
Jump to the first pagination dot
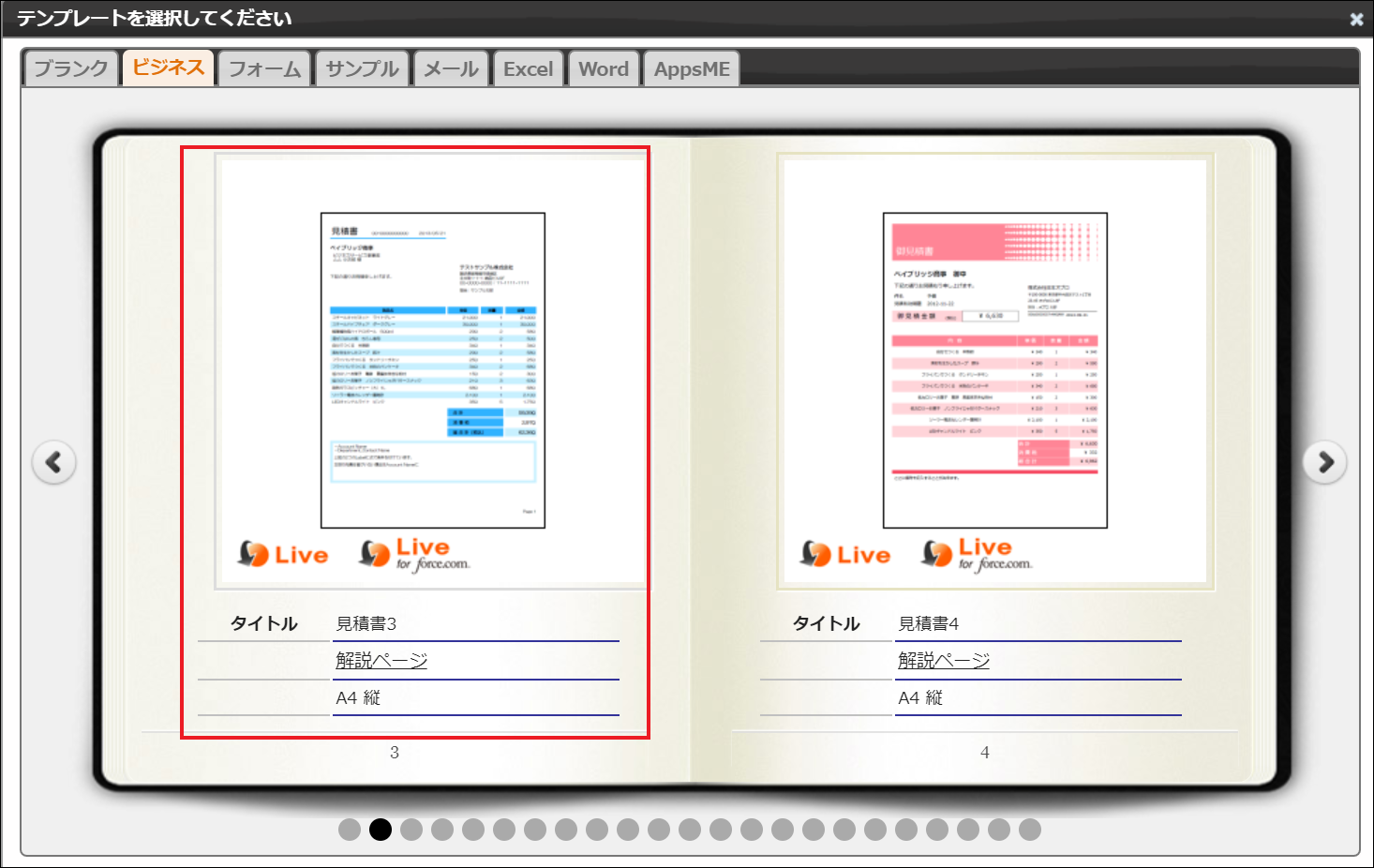pos(350,830)
